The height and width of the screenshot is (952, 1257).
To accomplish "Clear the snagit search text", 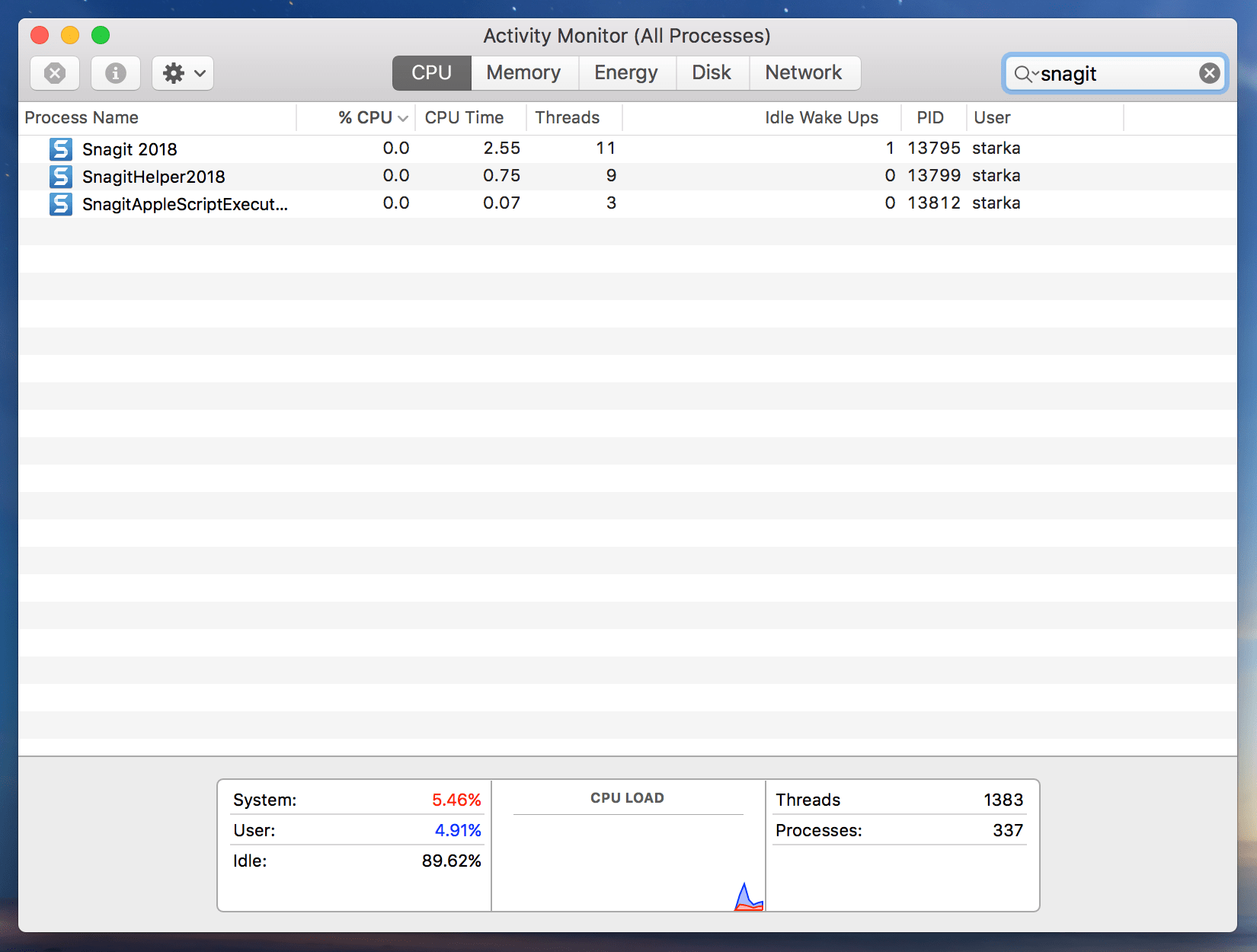I will pos(1208,73).
